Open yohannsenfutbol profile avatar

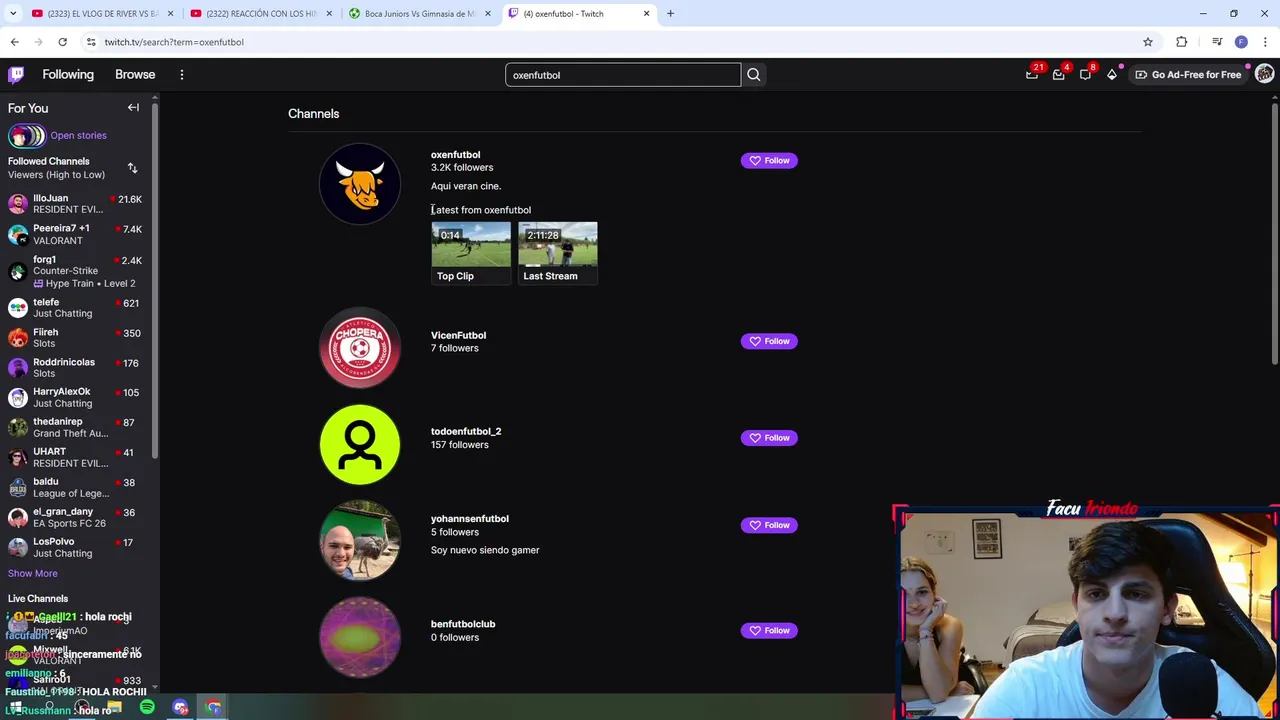pos(360,541)
